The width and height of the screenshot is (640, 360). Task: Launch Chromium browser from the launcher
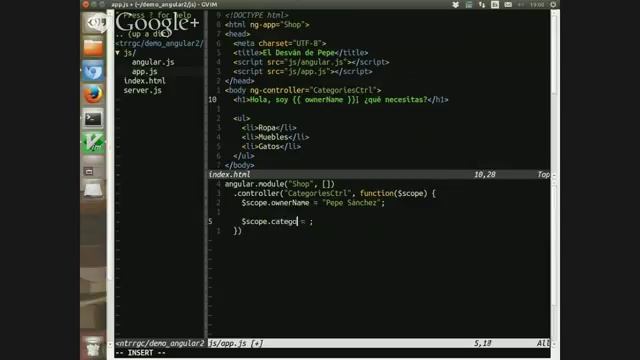point(93,71)
